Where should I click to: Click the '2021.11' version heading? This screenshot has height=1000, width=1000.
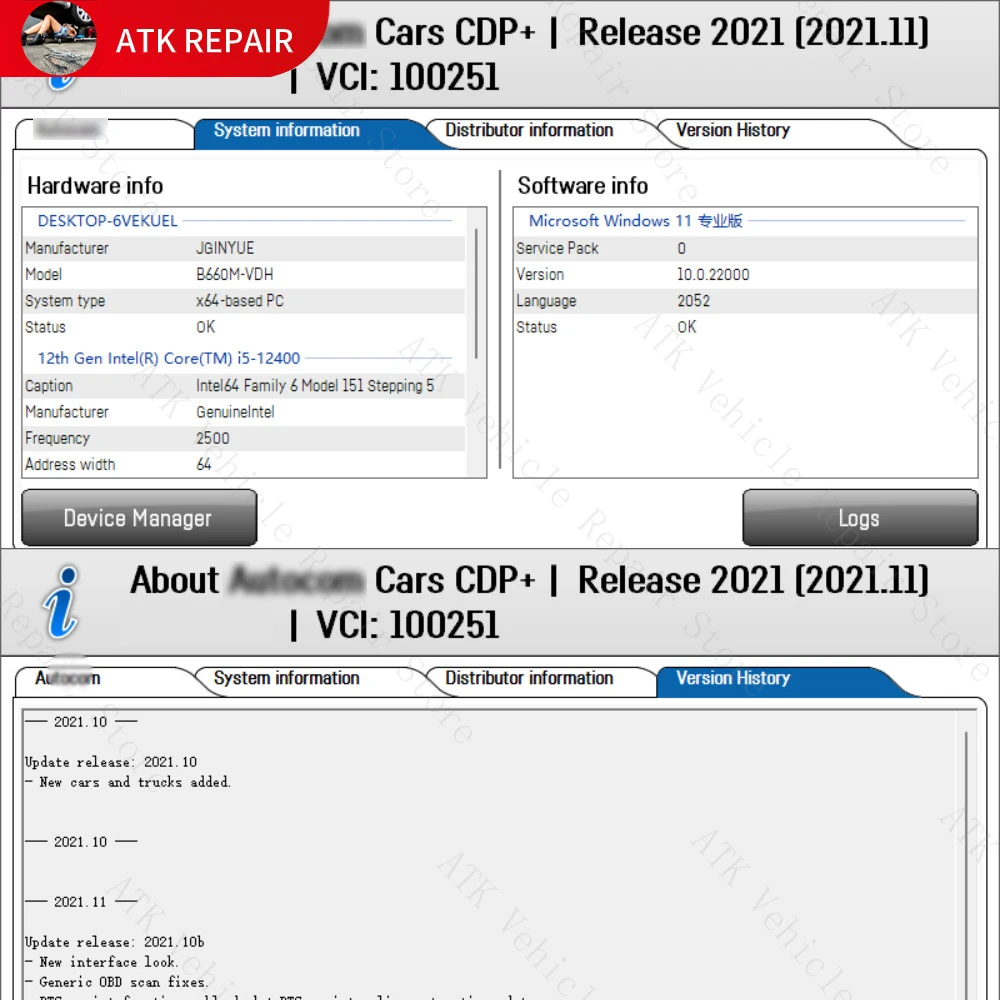(x=80, y=902)
